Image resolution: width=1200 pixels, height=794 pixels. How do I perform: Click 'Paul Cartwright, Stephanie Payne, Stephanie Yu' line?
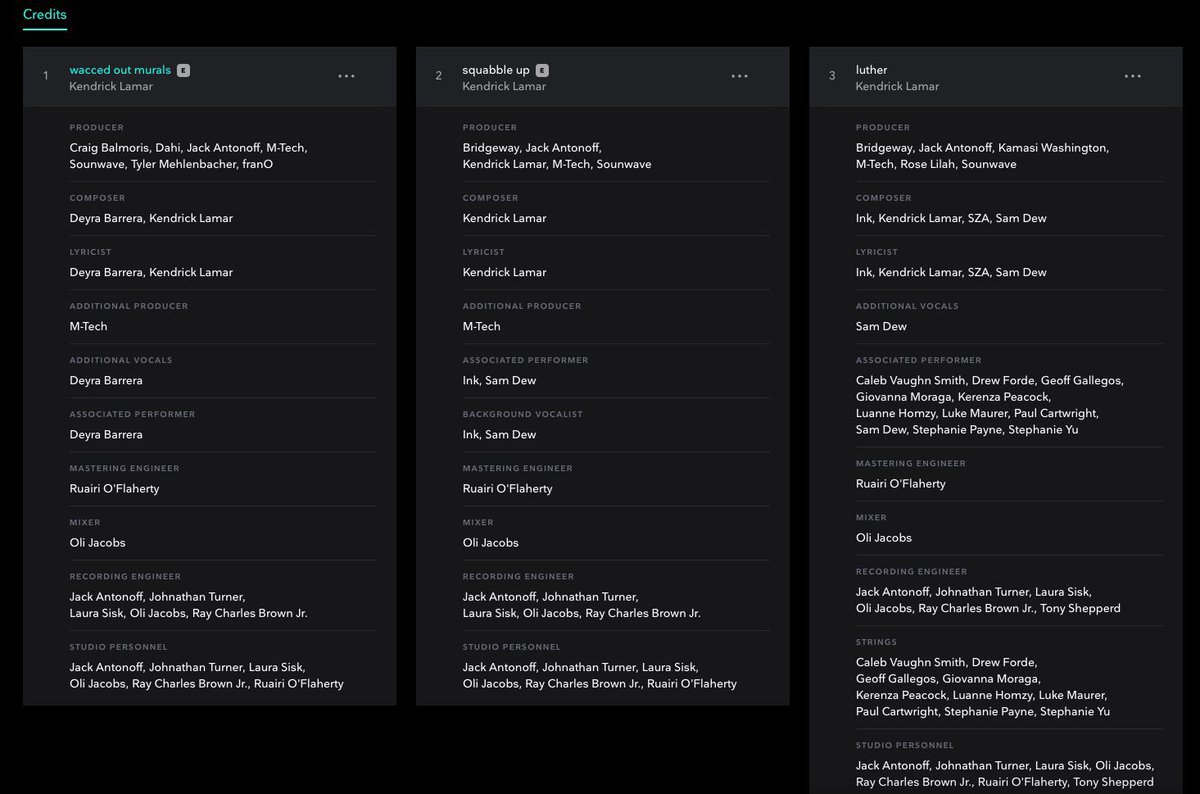click(x=982, y=711)
